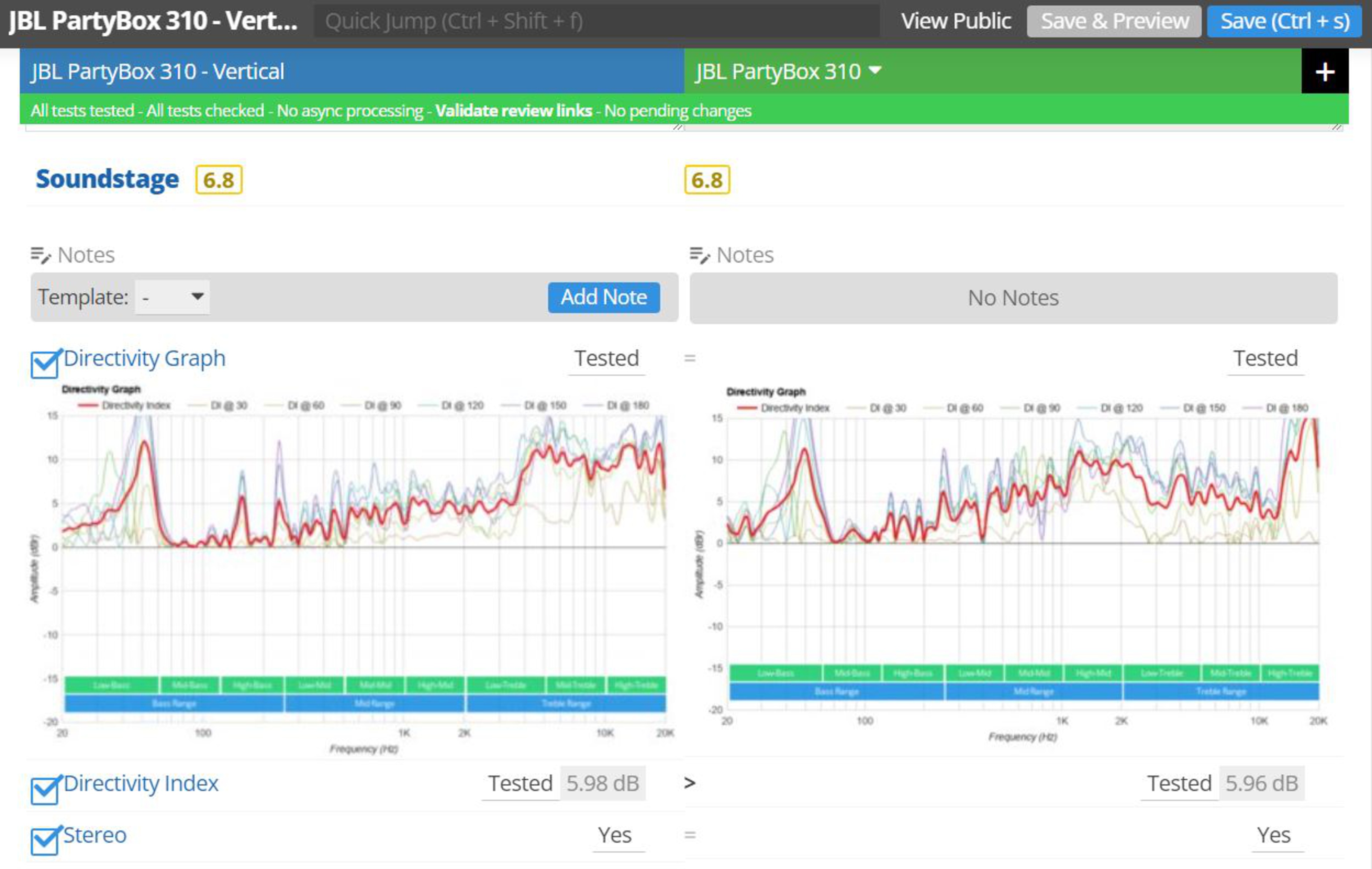Click the left Soundstage 6.8 score badge
1372x869 pixels.
(x=219, y=180)
